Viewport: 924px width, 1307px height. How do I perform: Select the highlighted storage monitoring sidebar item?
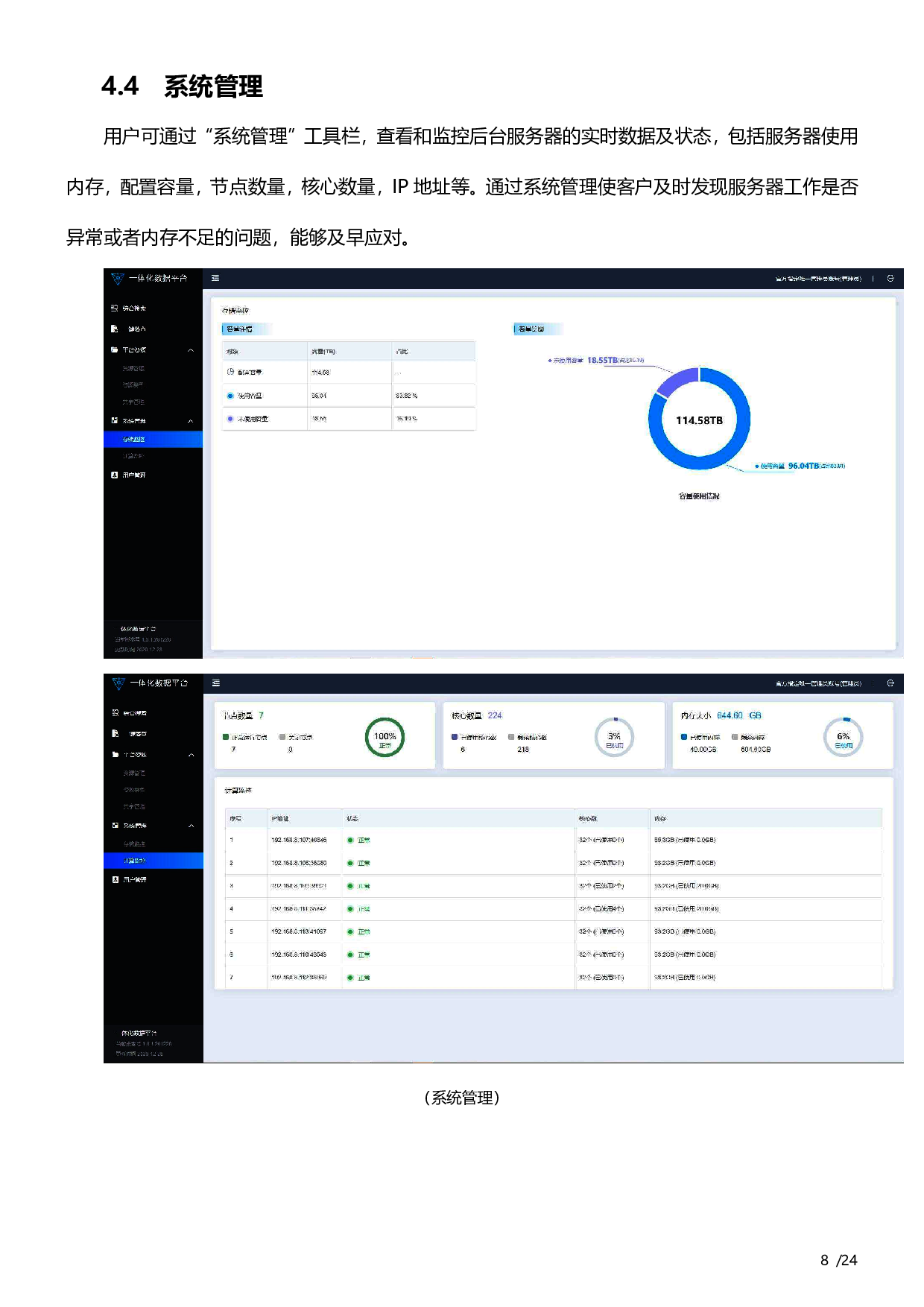click(153, 440)
